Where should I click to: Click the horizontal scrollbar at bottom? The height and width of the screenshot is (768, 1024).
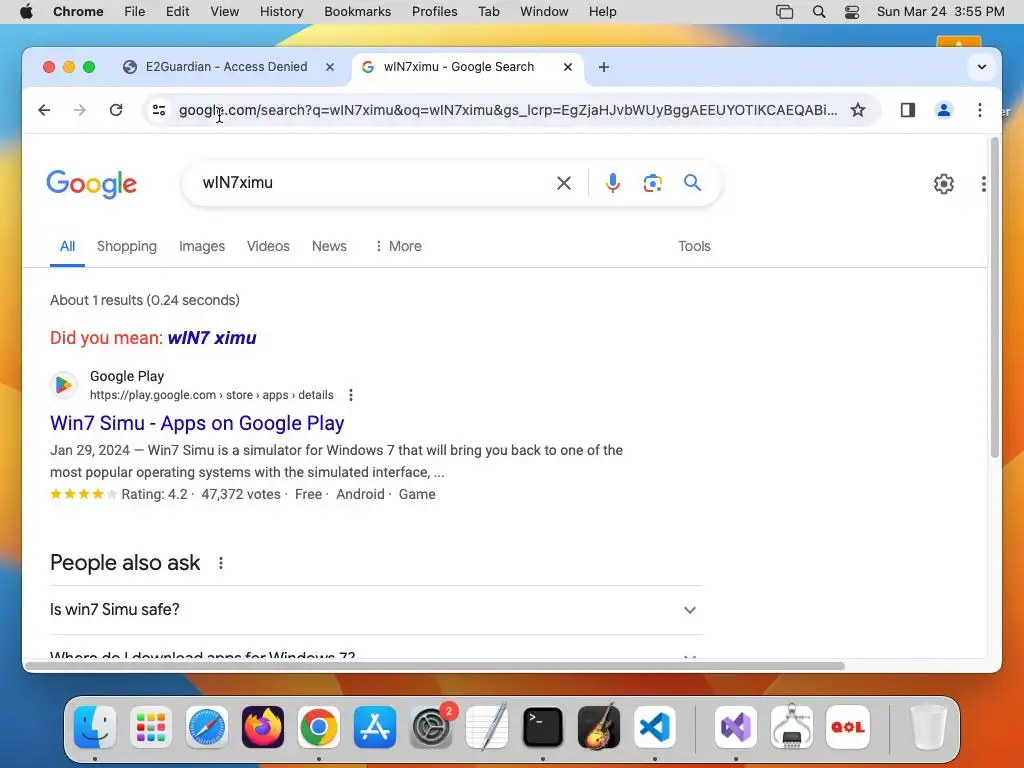(x=434, y=666)
